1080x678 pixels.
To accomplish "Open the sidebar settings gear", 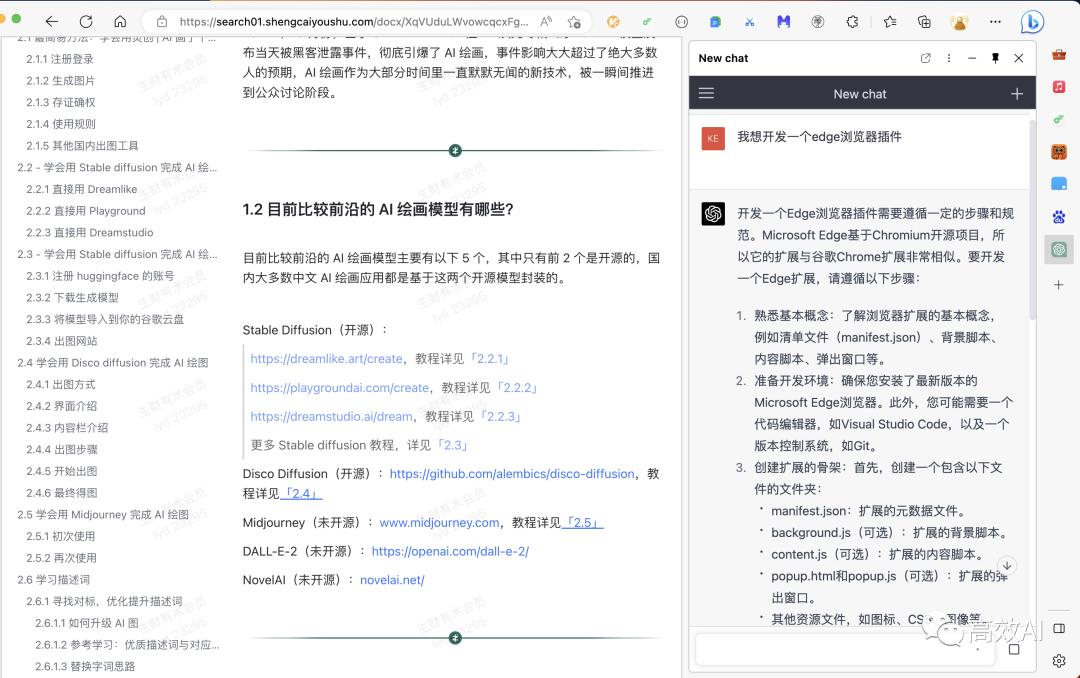I will click(x=1058, y=660).
